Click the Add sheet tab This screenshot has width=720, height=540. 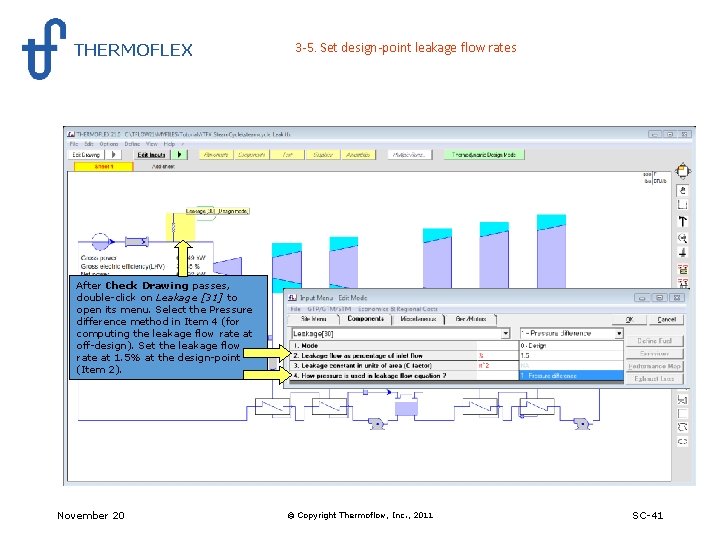point(163,167)
